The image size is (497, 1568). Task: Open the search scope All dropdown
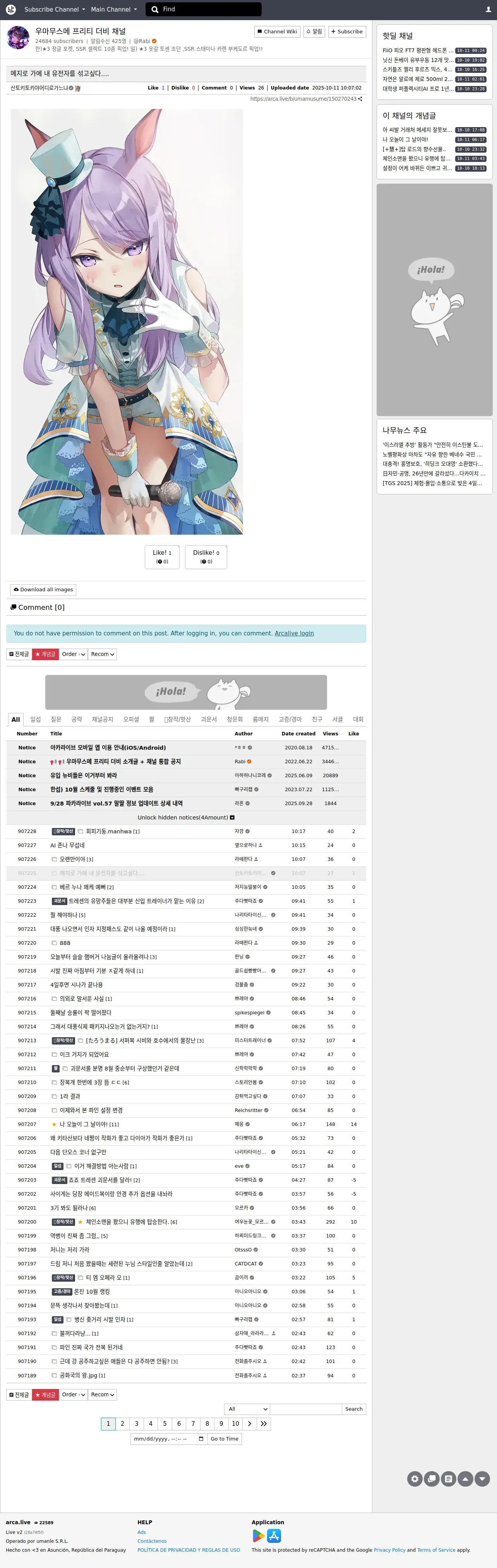pyautogui.click(x=247, y=1409)
